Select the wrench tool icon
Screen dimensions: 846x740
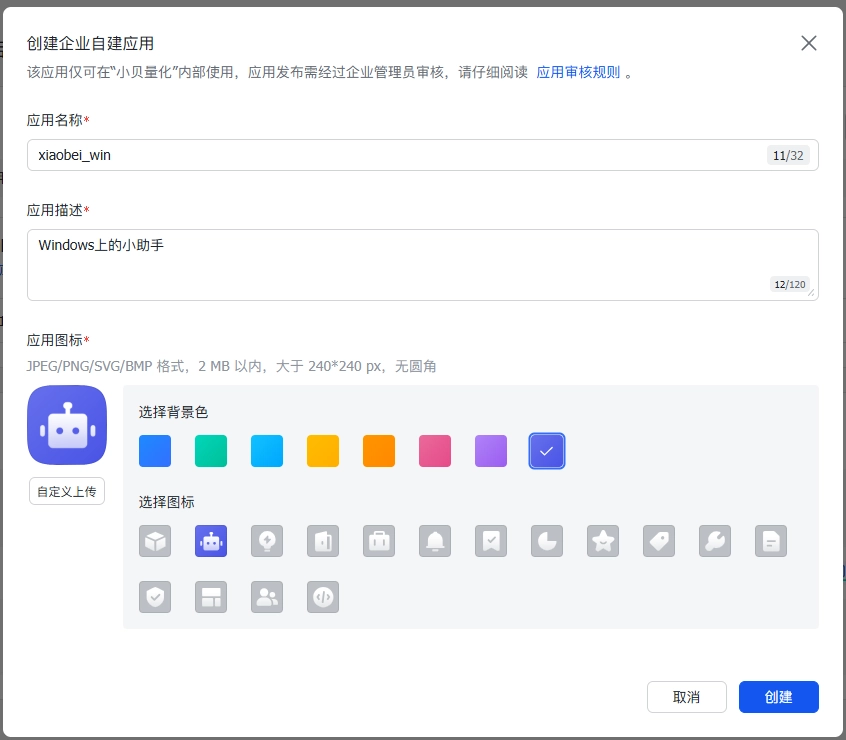click(x=715, y=541)
